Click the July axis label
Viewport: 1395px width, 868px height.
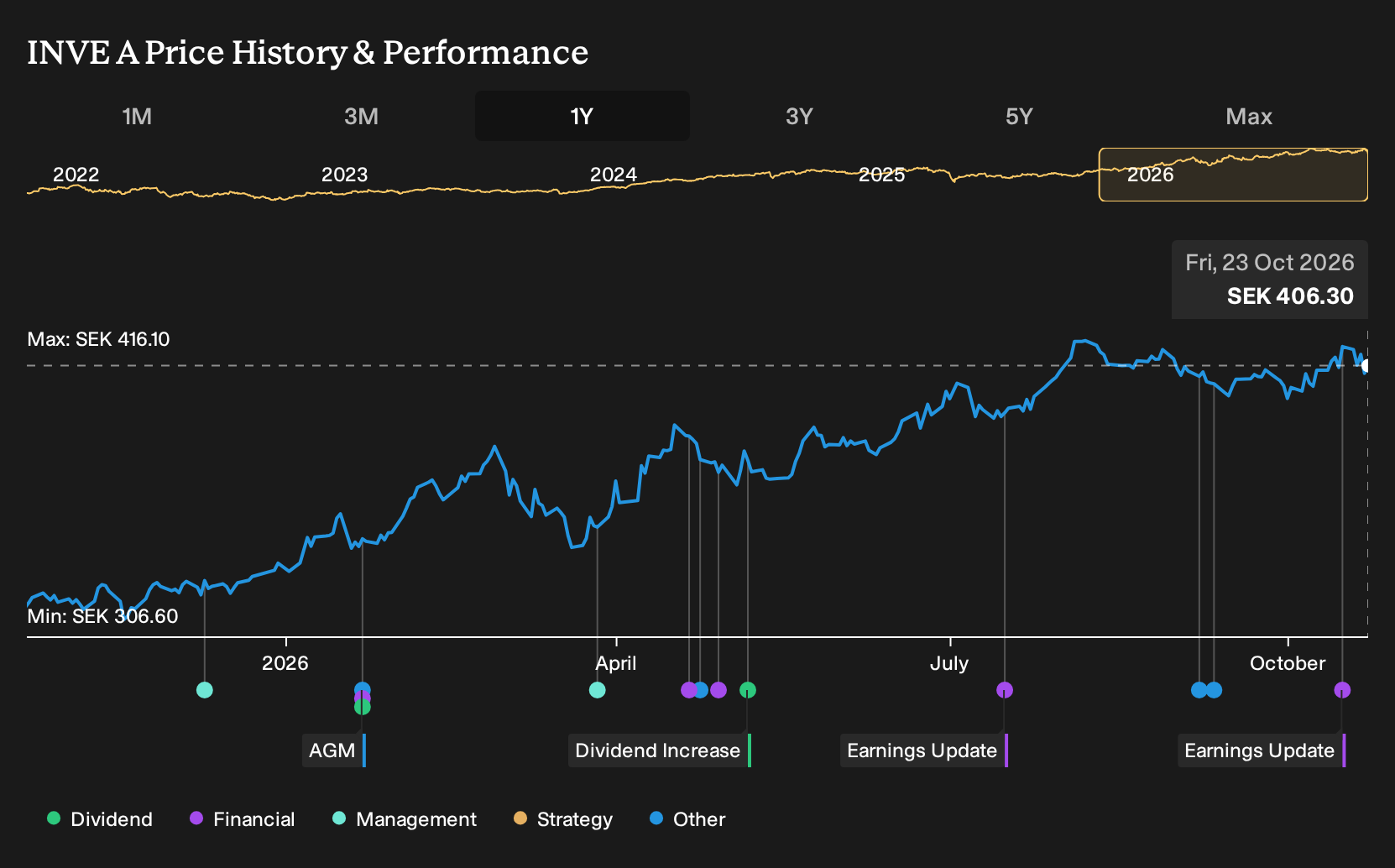pyautogui.click(x=949, y=663)
